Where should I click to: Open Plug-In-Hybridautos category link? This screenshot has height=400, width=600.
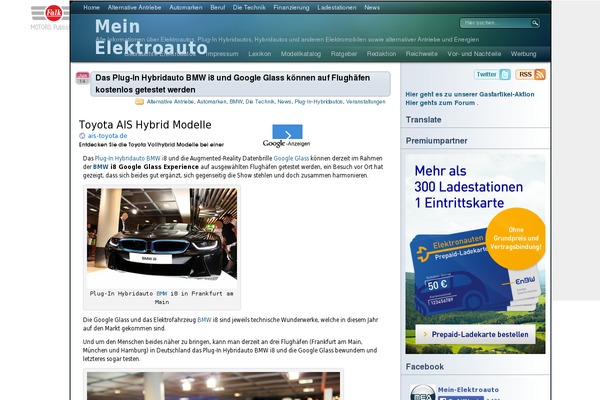coord(319,102)
